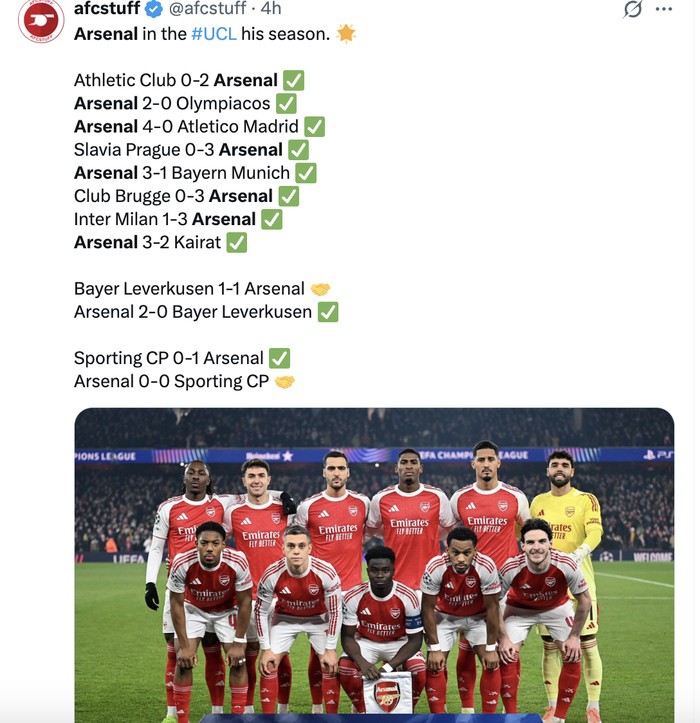
Task: Click the check mark beside Club Brugge result
Action: click(288, 196)
